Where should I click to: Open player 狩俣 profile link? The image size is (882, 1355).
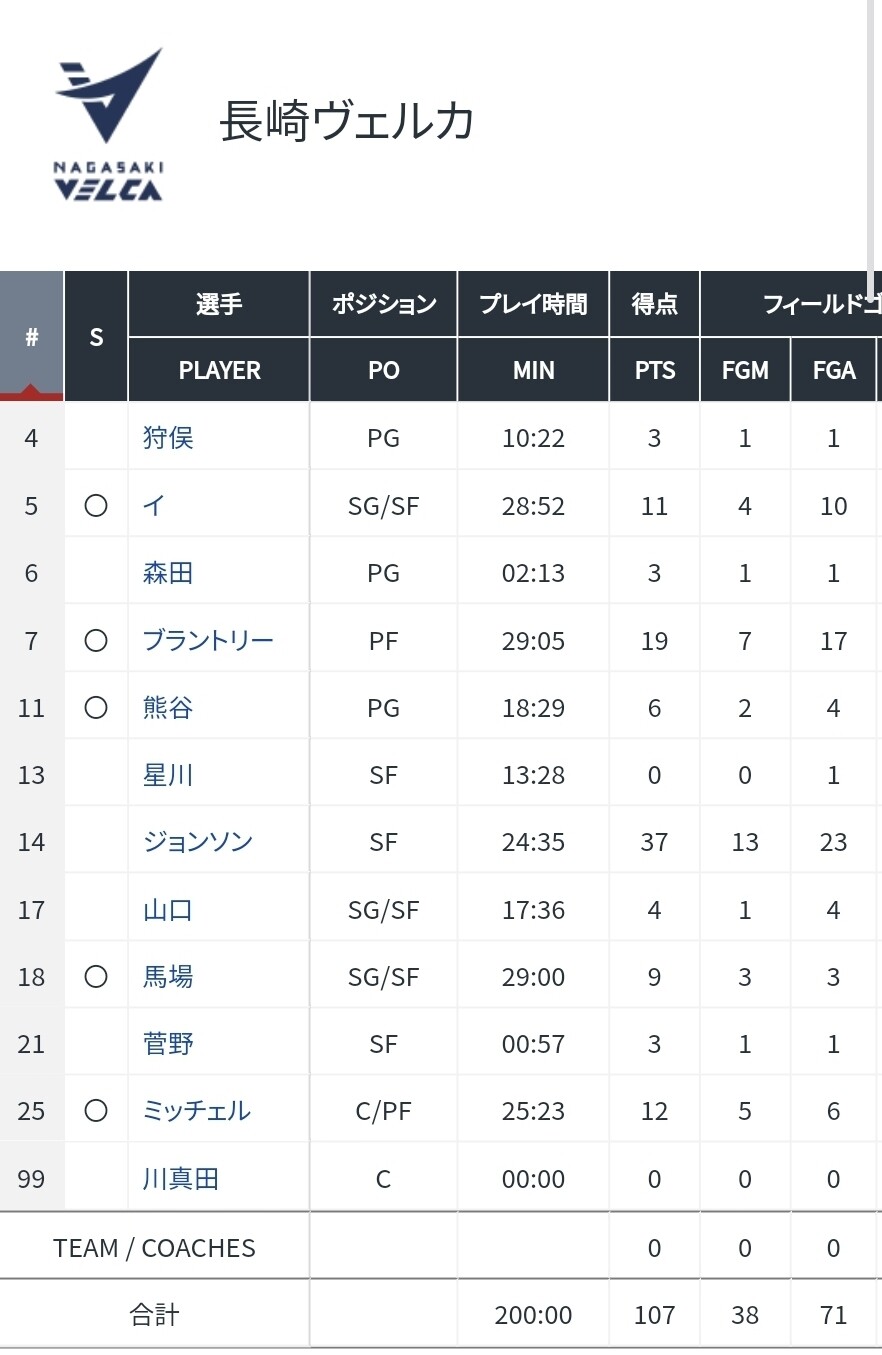click(x=168, y=438)
